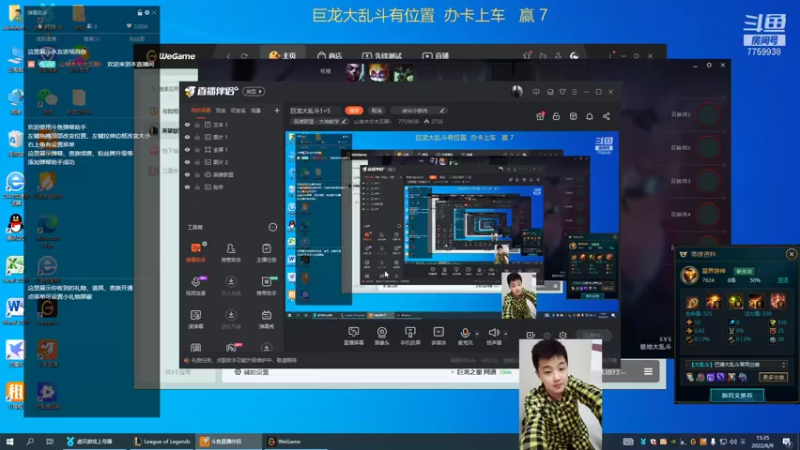Expand toolbox more-options circle next to 工具箱
The image size is (800, 450).
coord(272,227)
